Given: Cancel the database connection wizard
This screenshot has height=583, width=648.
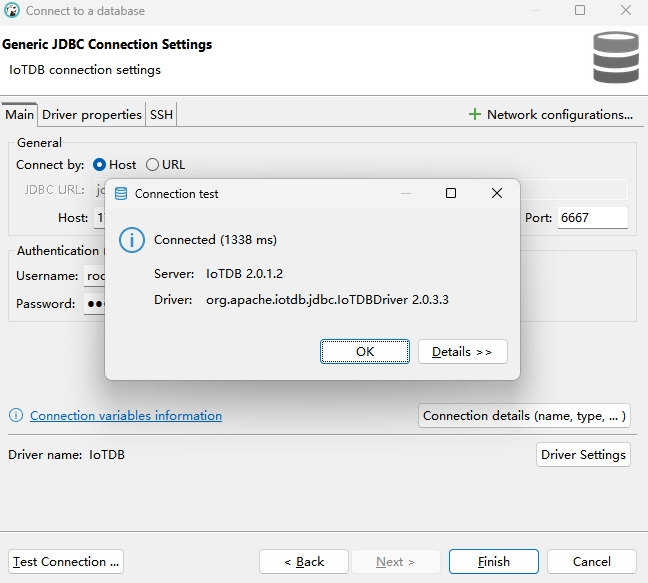Looking at the screenshot, I should (x=591, y=562).
